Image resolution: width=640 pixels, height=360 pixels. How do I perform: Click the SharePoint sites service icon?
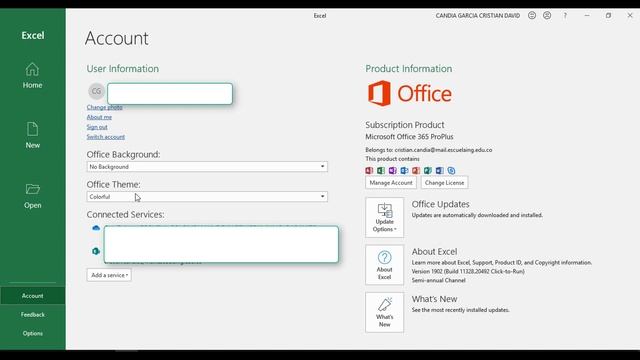pos(96,251)
